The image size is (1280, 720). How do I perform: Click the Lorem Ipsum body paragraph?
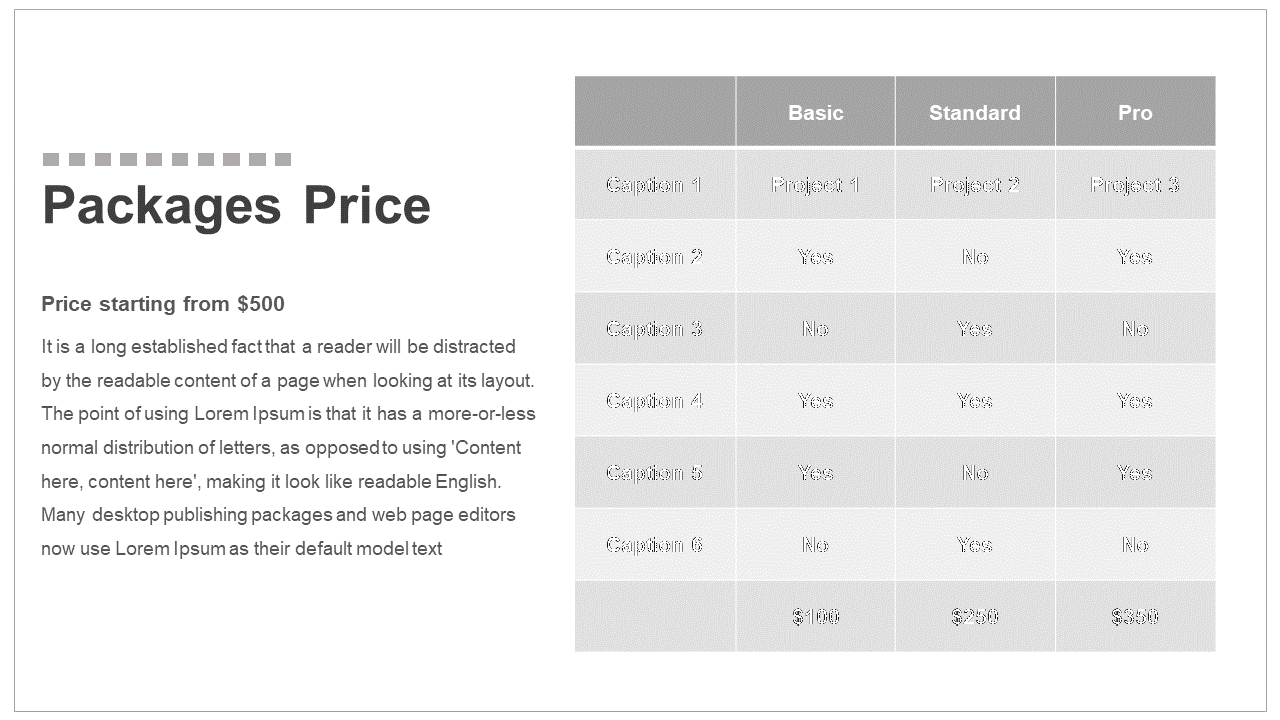pos(289,448)
